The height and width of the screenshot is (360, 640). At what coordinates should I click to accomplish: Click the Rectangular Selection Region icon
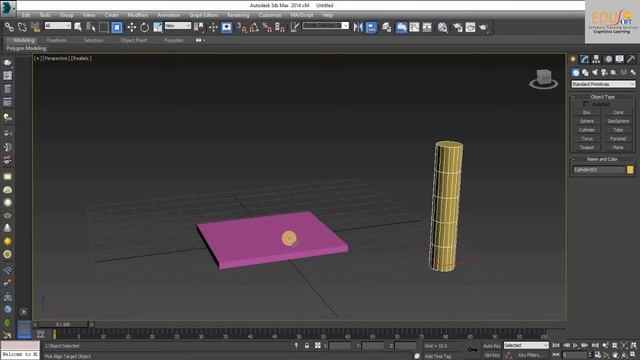[104, 27]
